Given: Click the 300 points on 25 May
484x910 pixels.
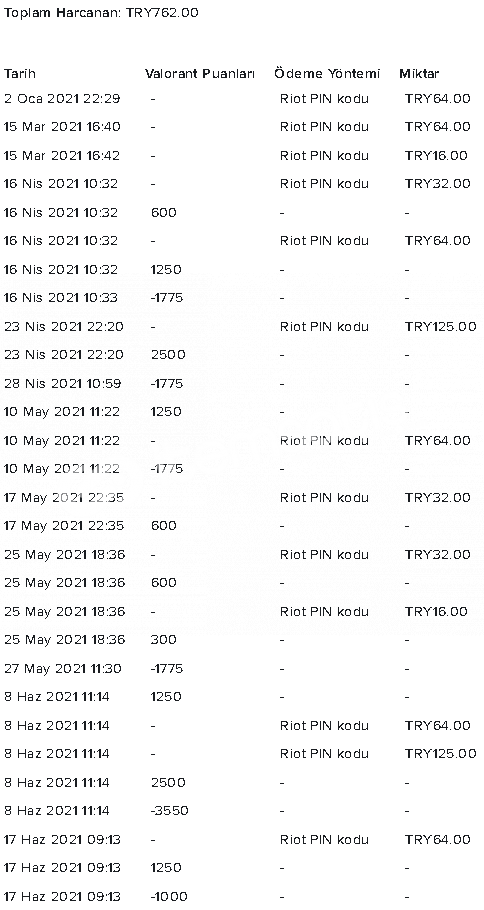Looking at the screenshot, I should [164, 640].
